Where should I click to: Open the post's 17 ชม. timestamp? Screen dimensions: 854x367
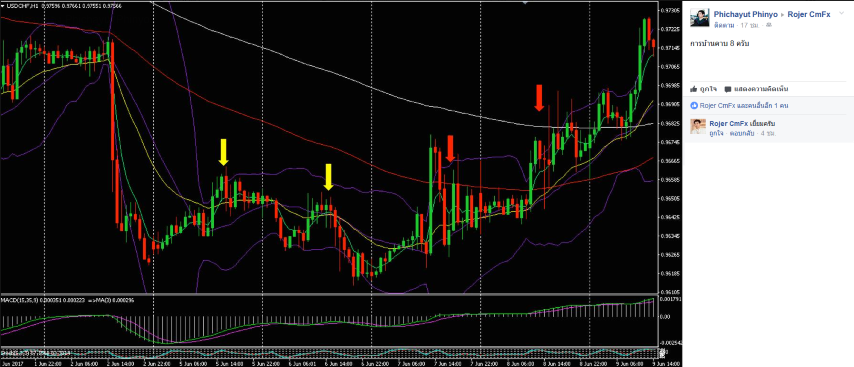pos(750,25)
